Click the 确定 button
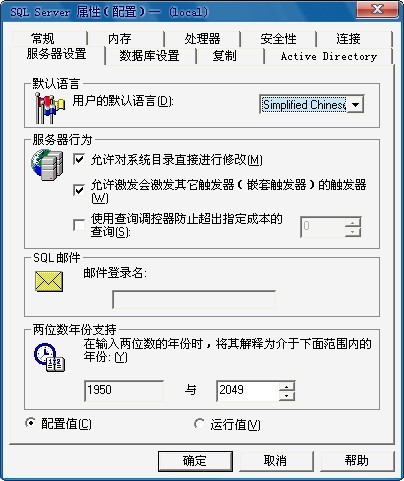 195,461
